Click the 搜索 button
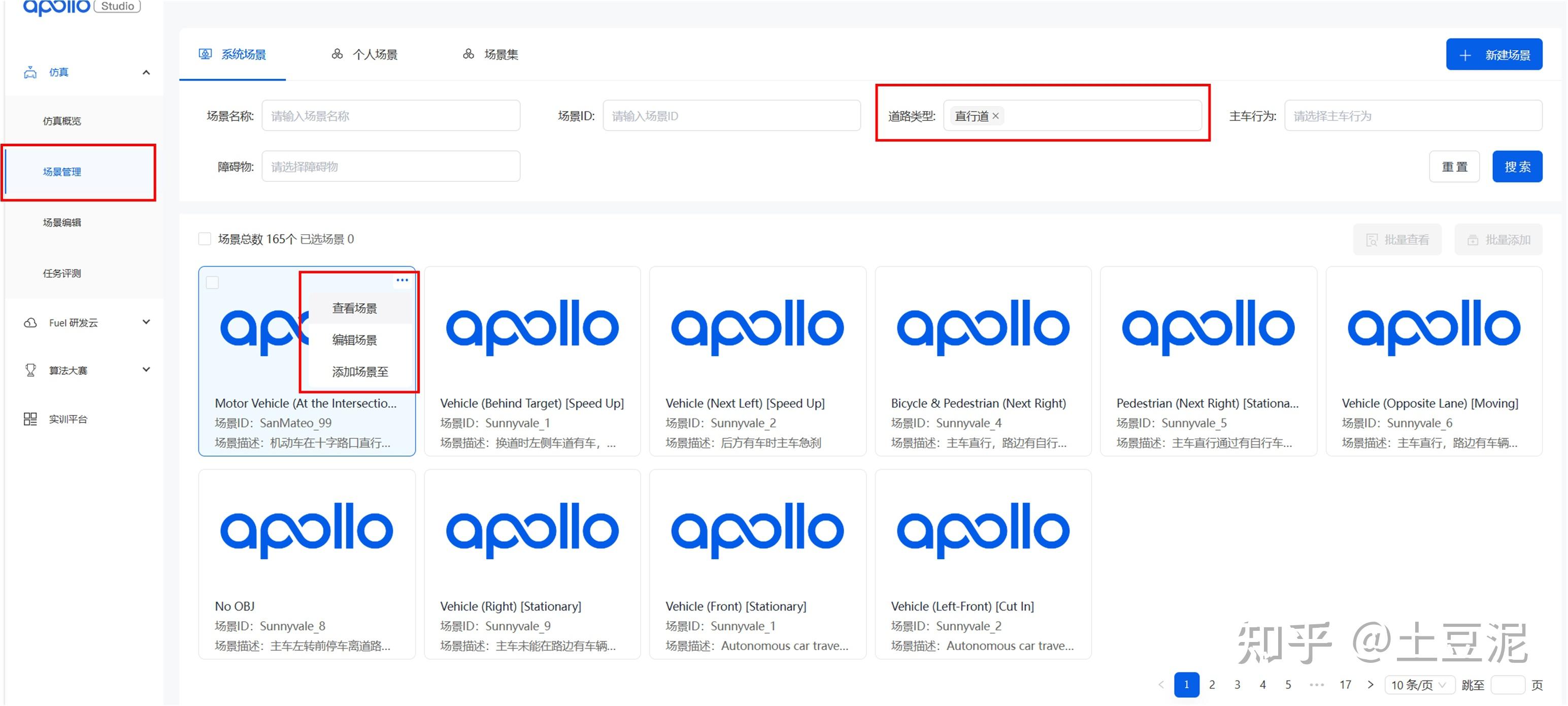1568x706 pixels. [1517, 166]
